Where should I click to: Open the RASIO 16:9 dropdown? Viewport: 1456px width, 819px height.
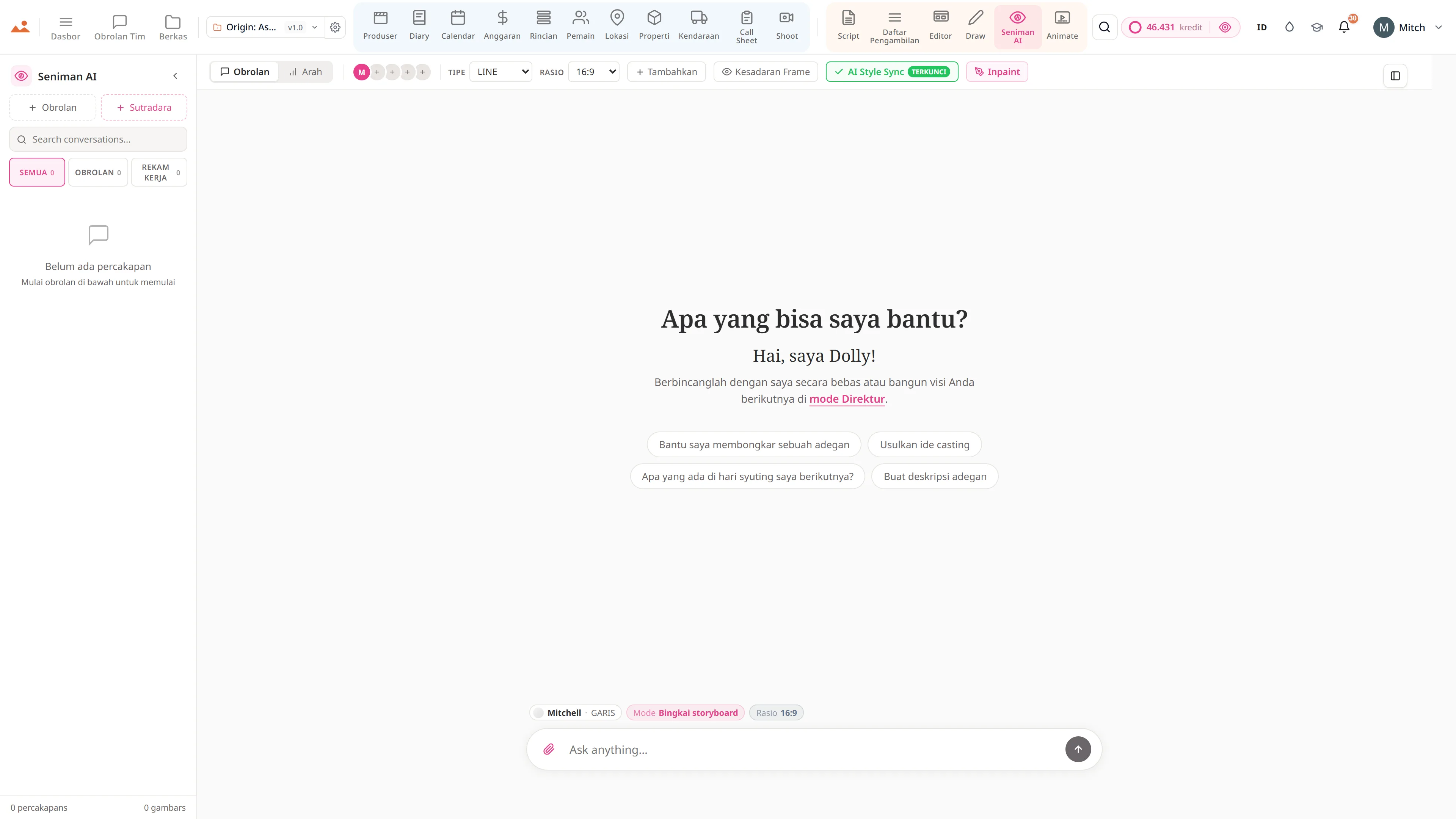point(593,72)
